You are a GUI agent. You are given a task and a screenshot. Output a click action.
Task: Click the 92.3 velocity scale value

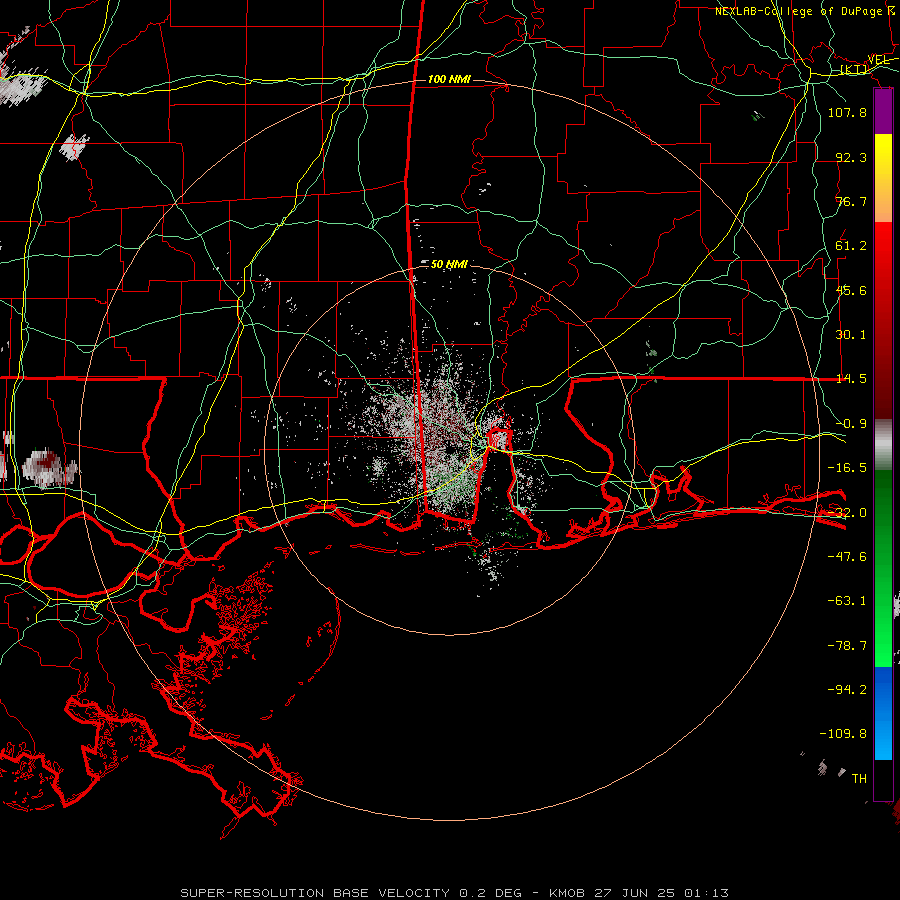[851, 157]
